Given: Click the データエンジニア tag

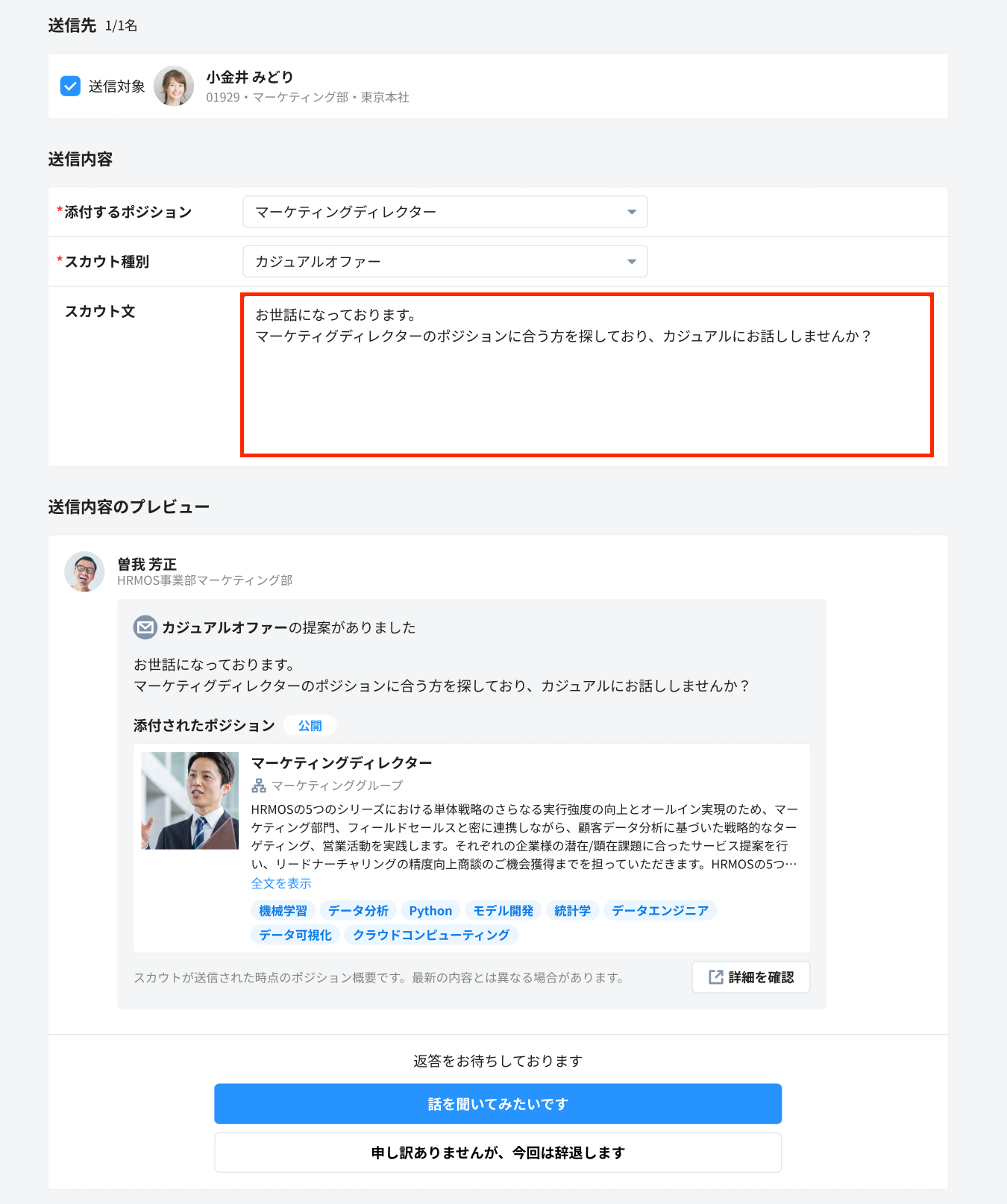Looking at the screenshot, I should [x=659, y=911].
